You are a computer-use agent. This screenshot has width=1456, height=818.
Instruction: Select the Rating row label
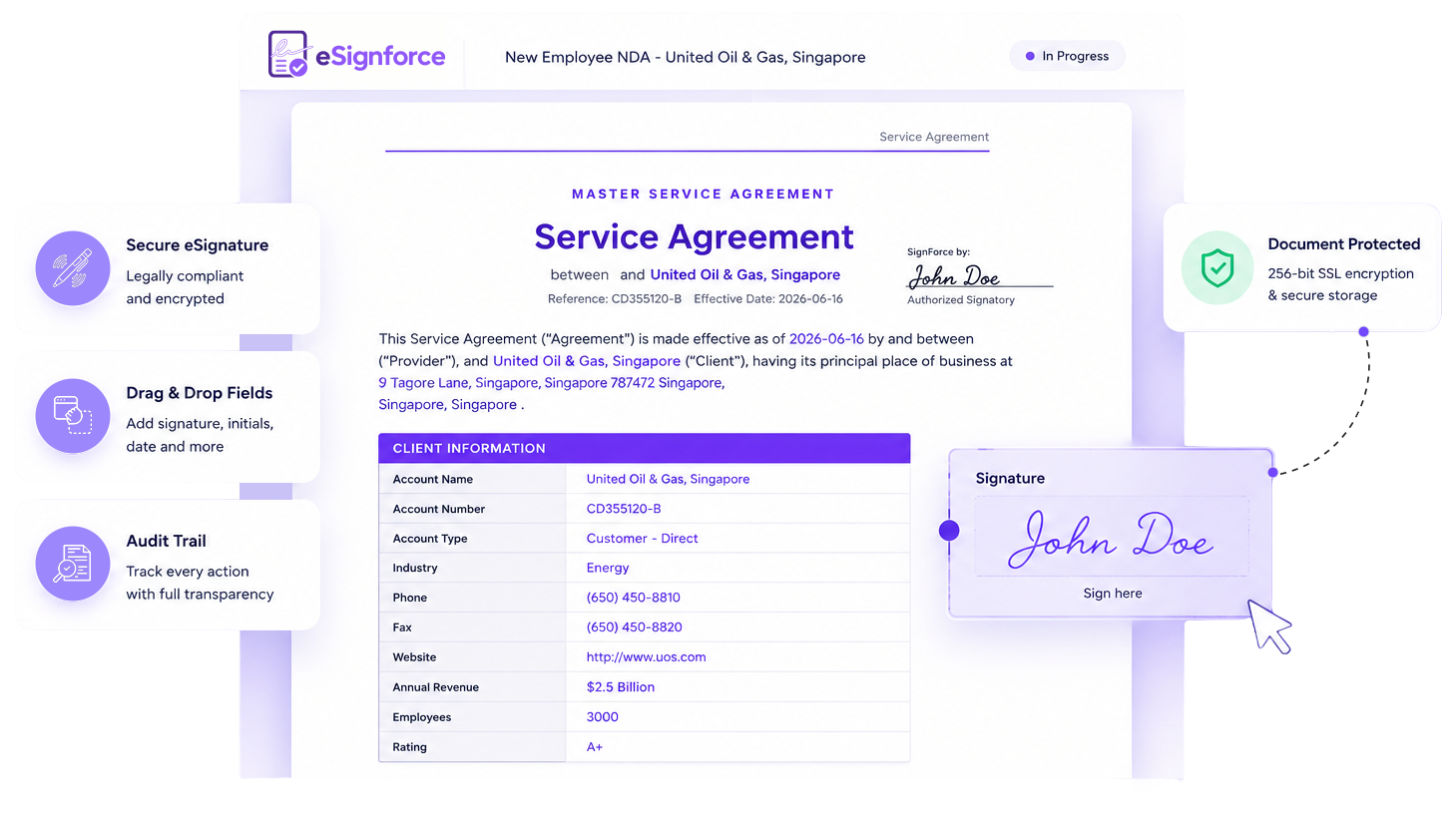pos(410,748)
